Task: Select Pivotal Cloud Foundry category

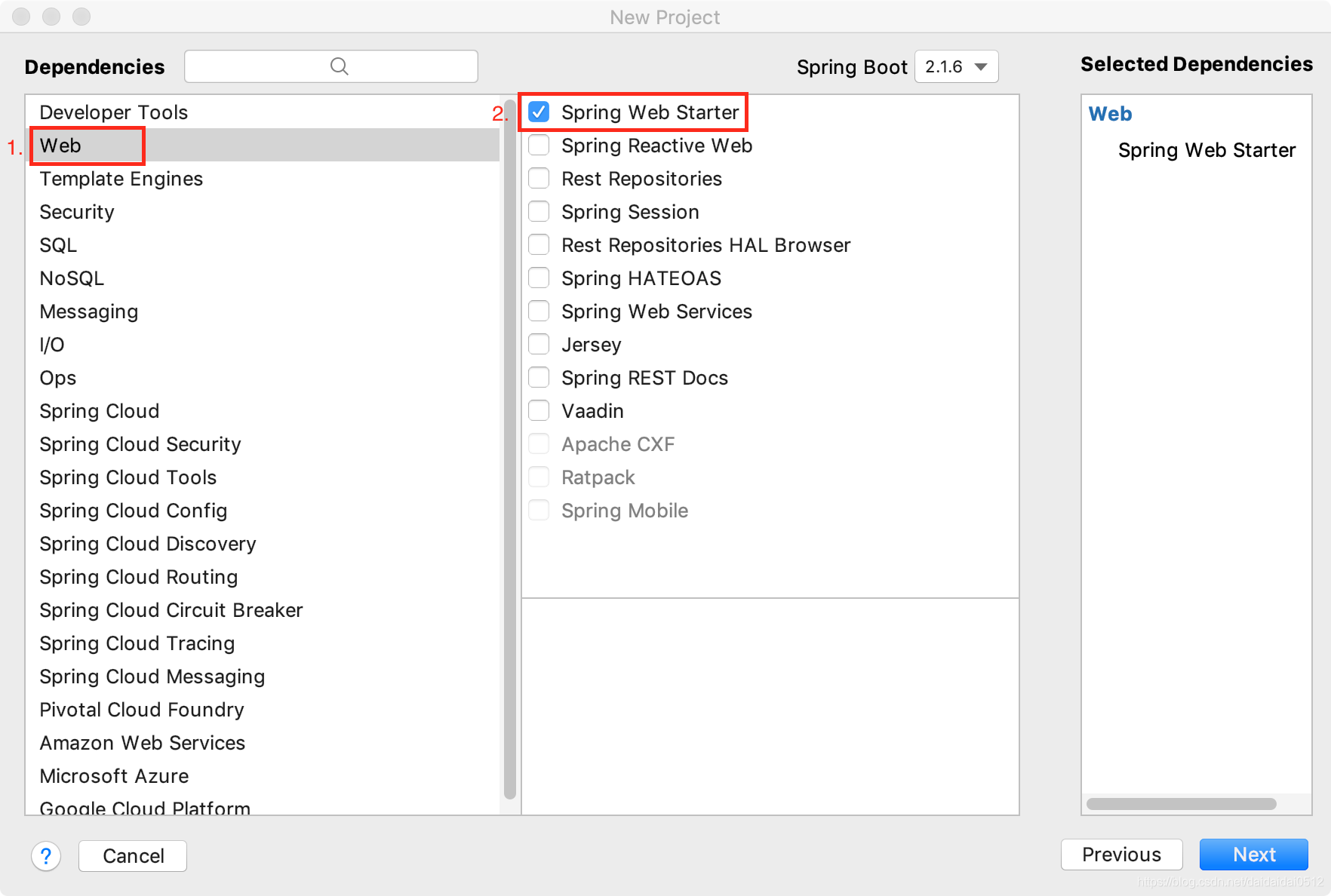Action: pyautogui.click(x=263, y=710)
